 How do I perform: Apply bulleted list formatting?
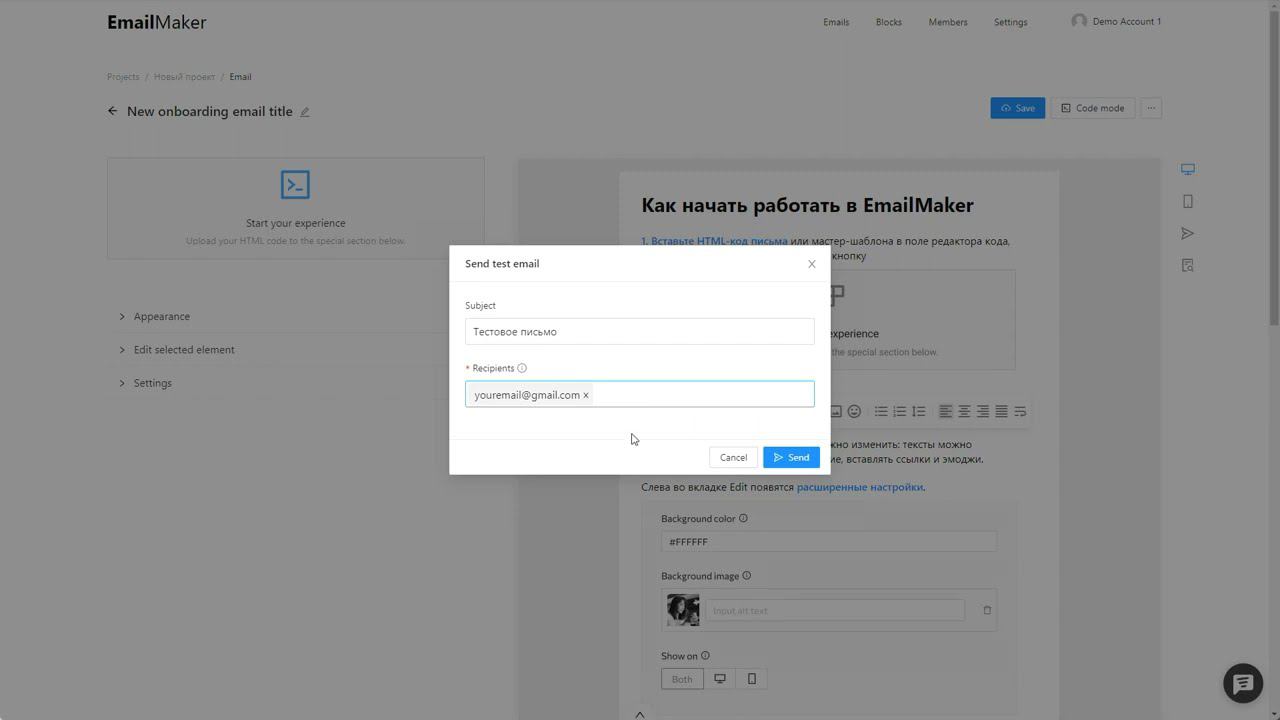881,411
